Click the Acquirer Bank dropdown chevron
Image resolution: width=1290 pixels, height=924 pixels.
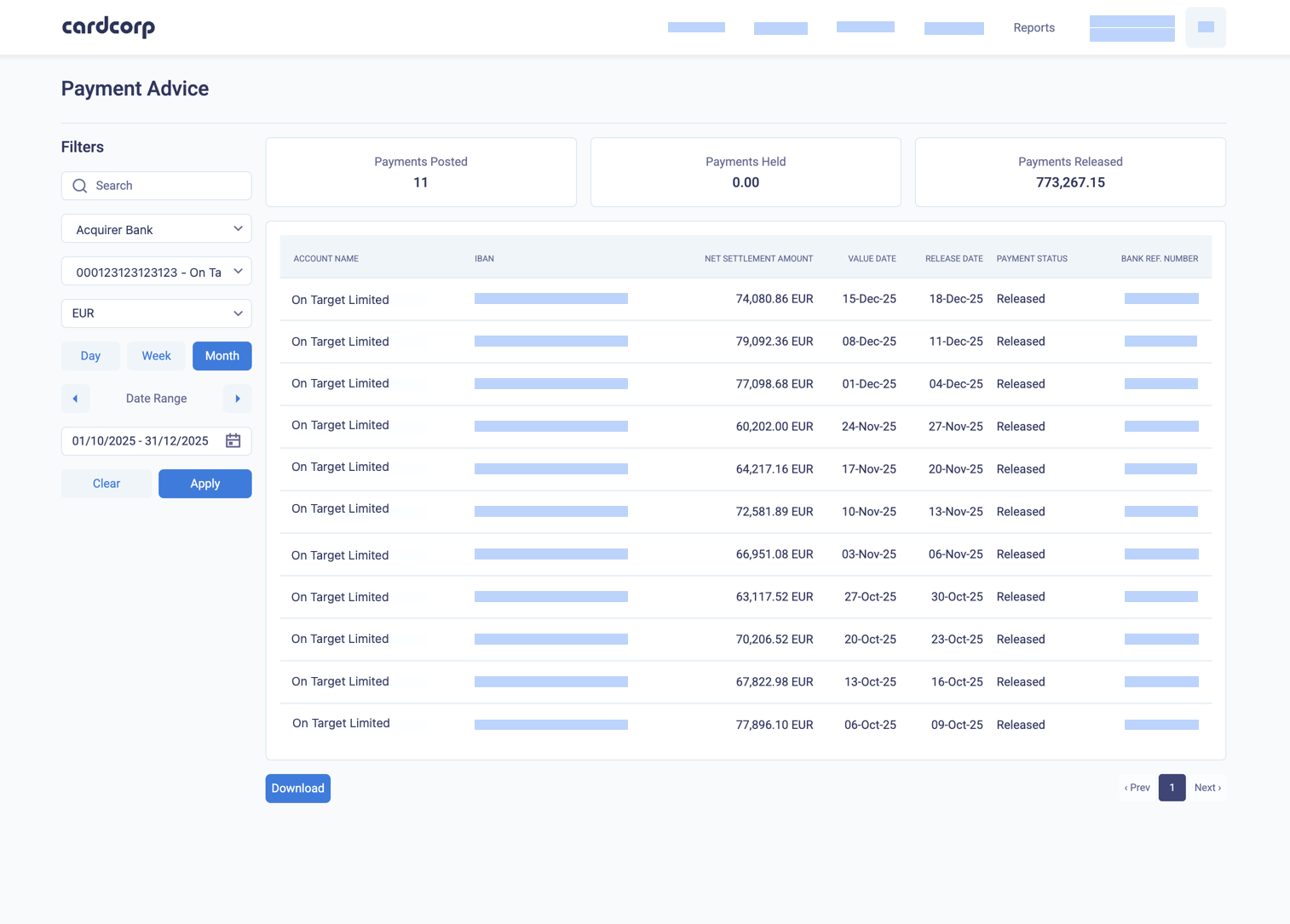[x=239, y=228]
